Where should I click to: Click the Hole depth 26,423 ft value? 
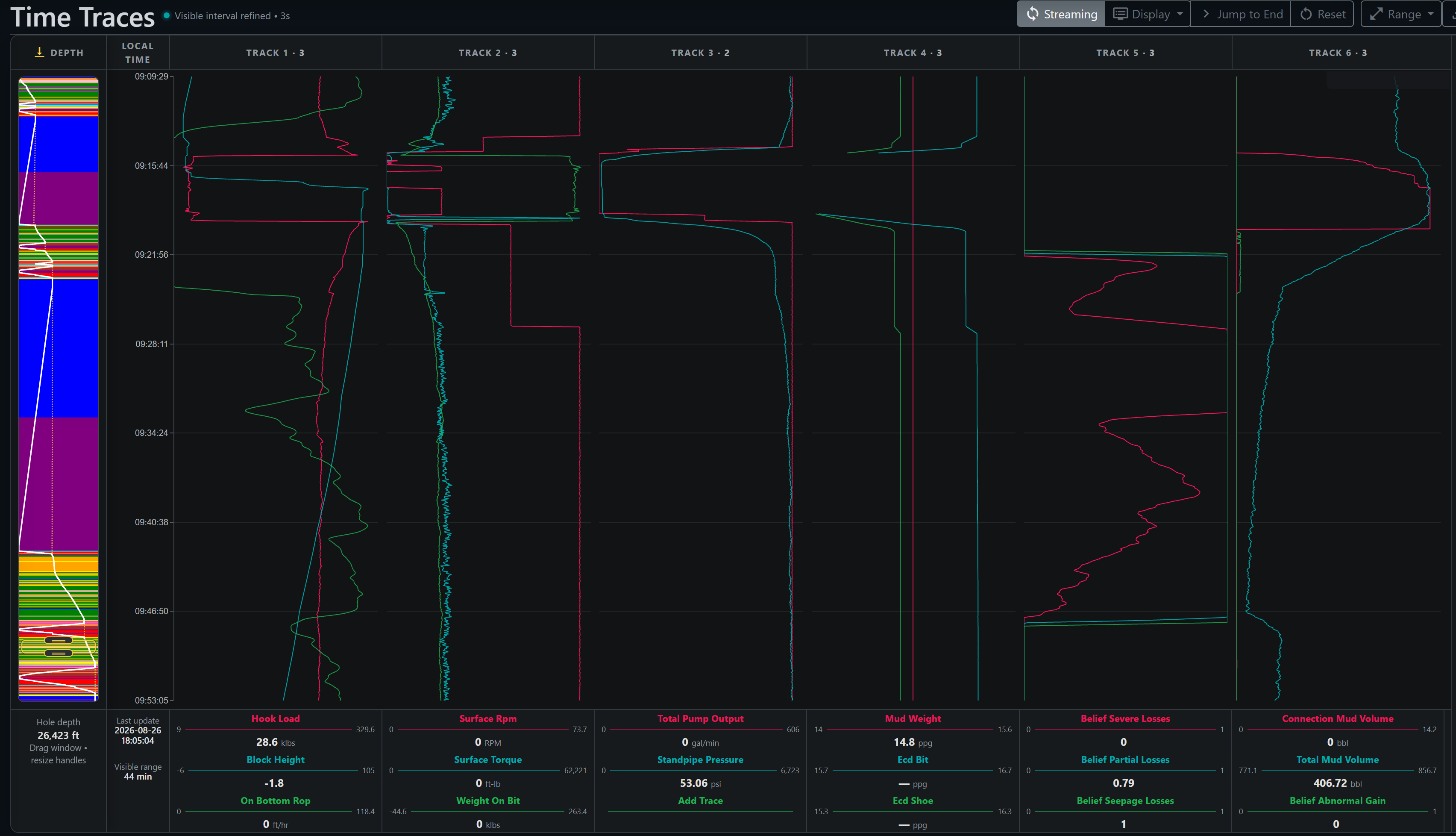(x=59, y=735)
